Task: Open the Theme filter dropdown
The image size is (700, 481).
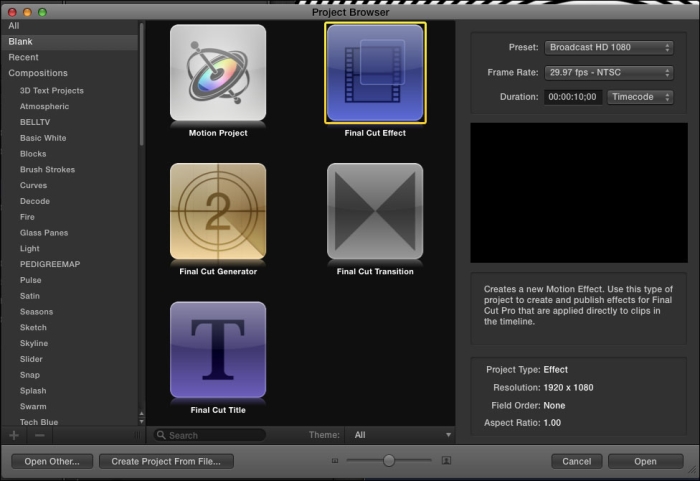Action: click(400, 435)
